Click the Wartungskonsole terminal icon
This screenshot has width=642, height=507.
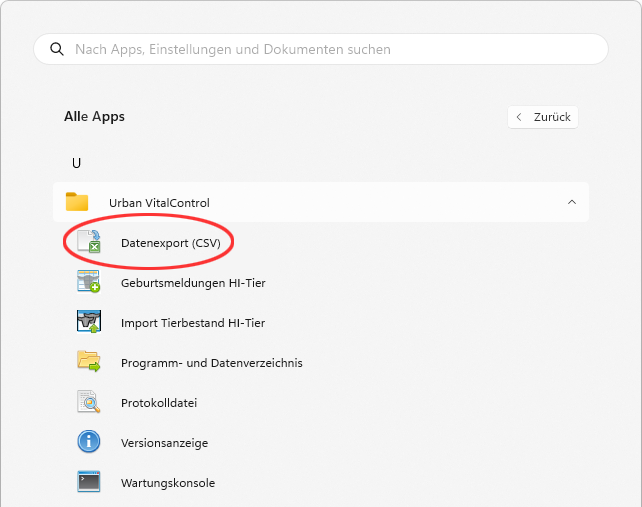coord(89,481)
